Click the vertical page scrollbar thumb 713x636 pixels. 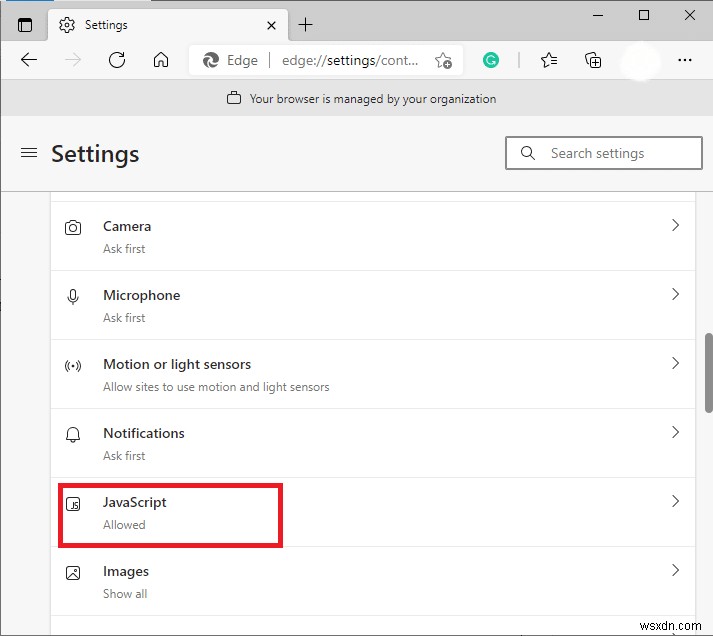coord(709,372)
